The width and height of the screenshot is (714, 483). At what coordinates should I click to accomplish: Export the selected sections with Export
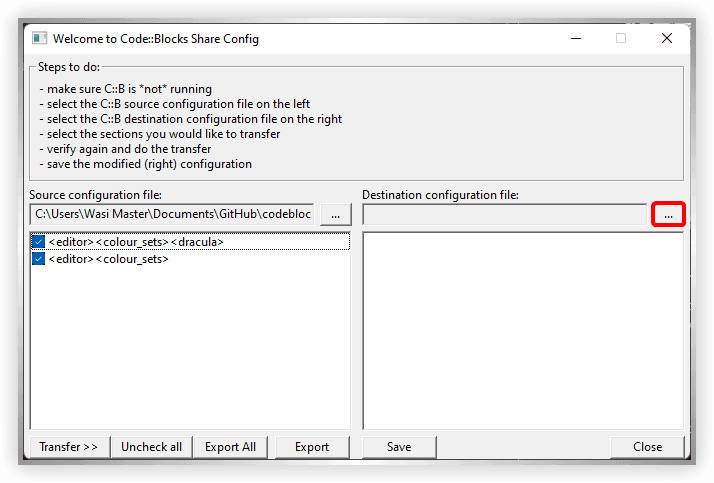312,447
